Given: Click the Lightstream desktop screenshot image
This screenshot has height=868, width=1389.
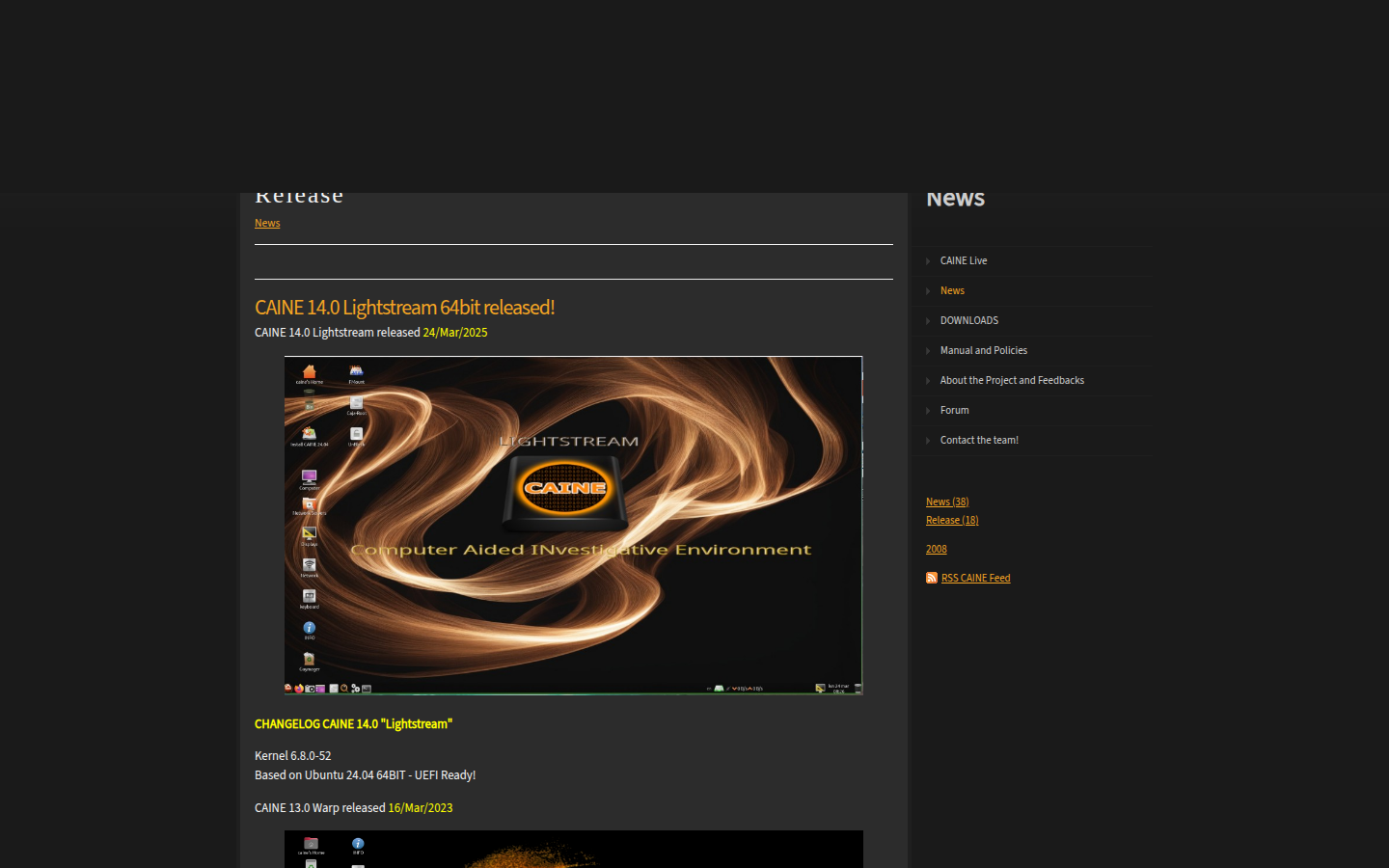Looking at the screenshot, I should pos(573,526).
